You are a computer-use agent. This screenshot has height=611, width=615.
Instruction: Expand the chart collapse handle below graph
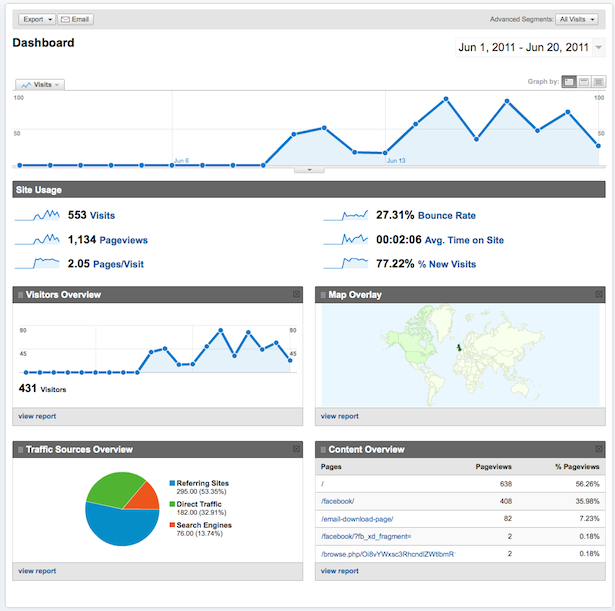309,170
